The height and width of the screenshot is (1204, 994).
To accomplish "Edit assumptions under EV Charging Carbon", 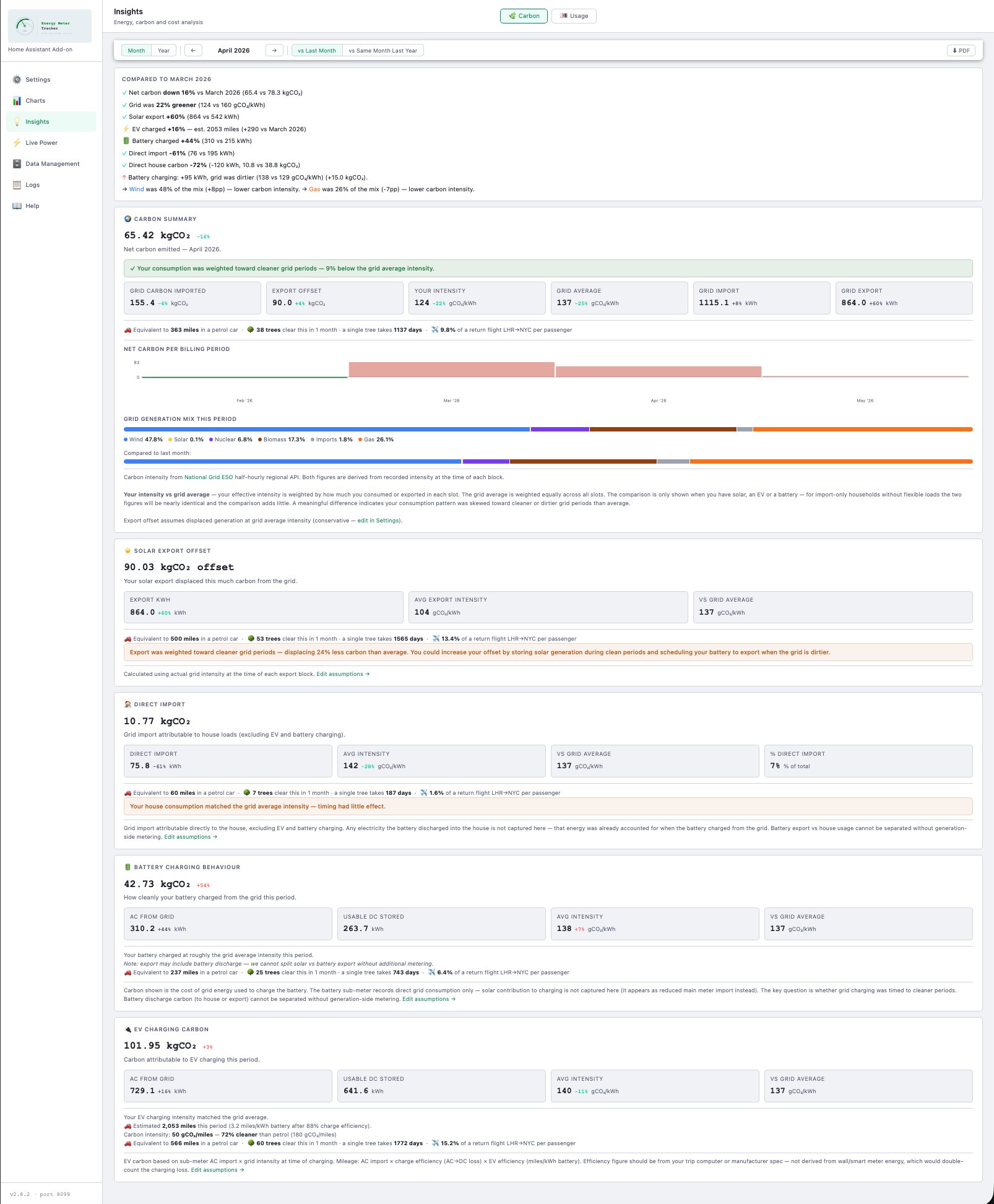I will click(217, 1170).
